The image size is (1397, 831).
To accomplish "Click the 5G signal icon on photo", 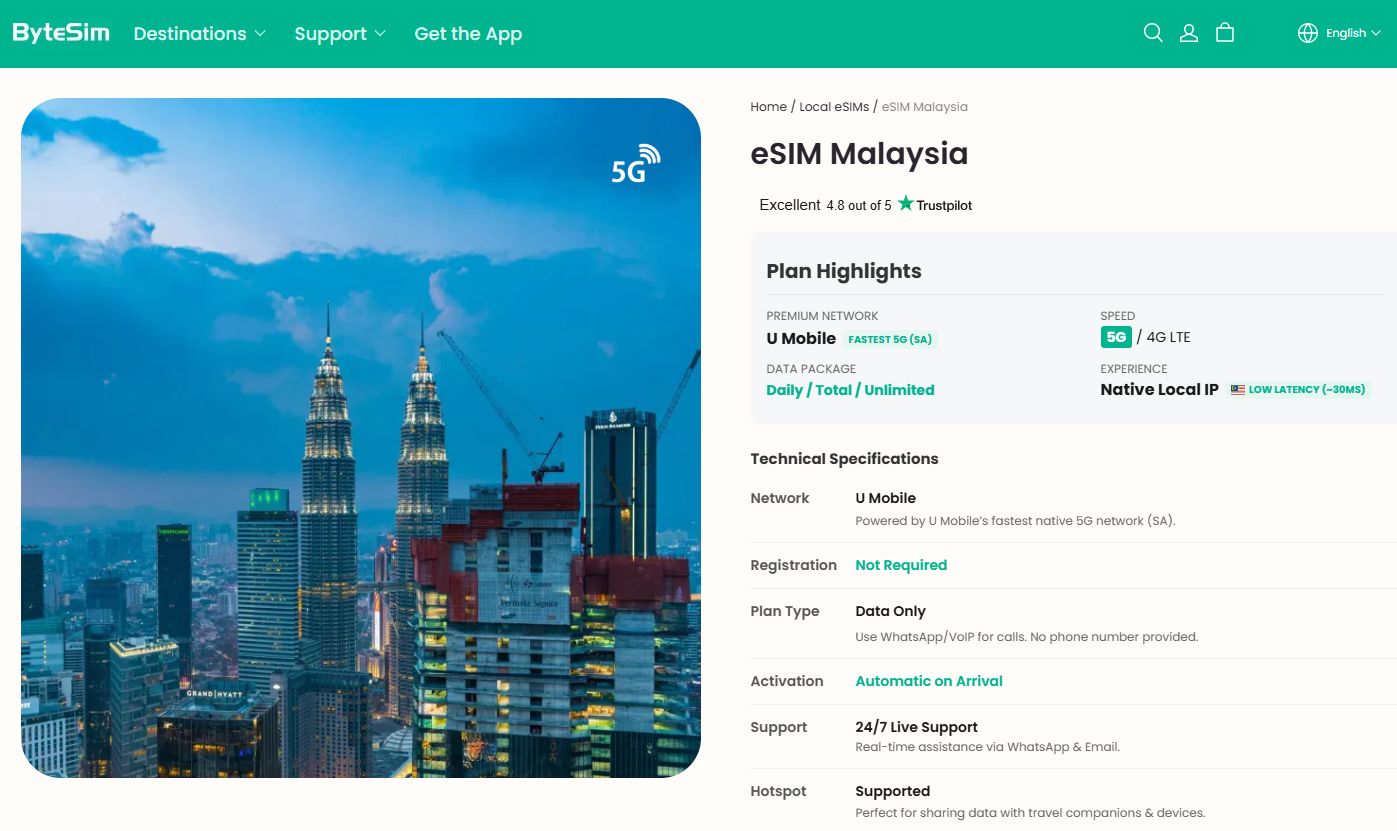I will [636, 165].
